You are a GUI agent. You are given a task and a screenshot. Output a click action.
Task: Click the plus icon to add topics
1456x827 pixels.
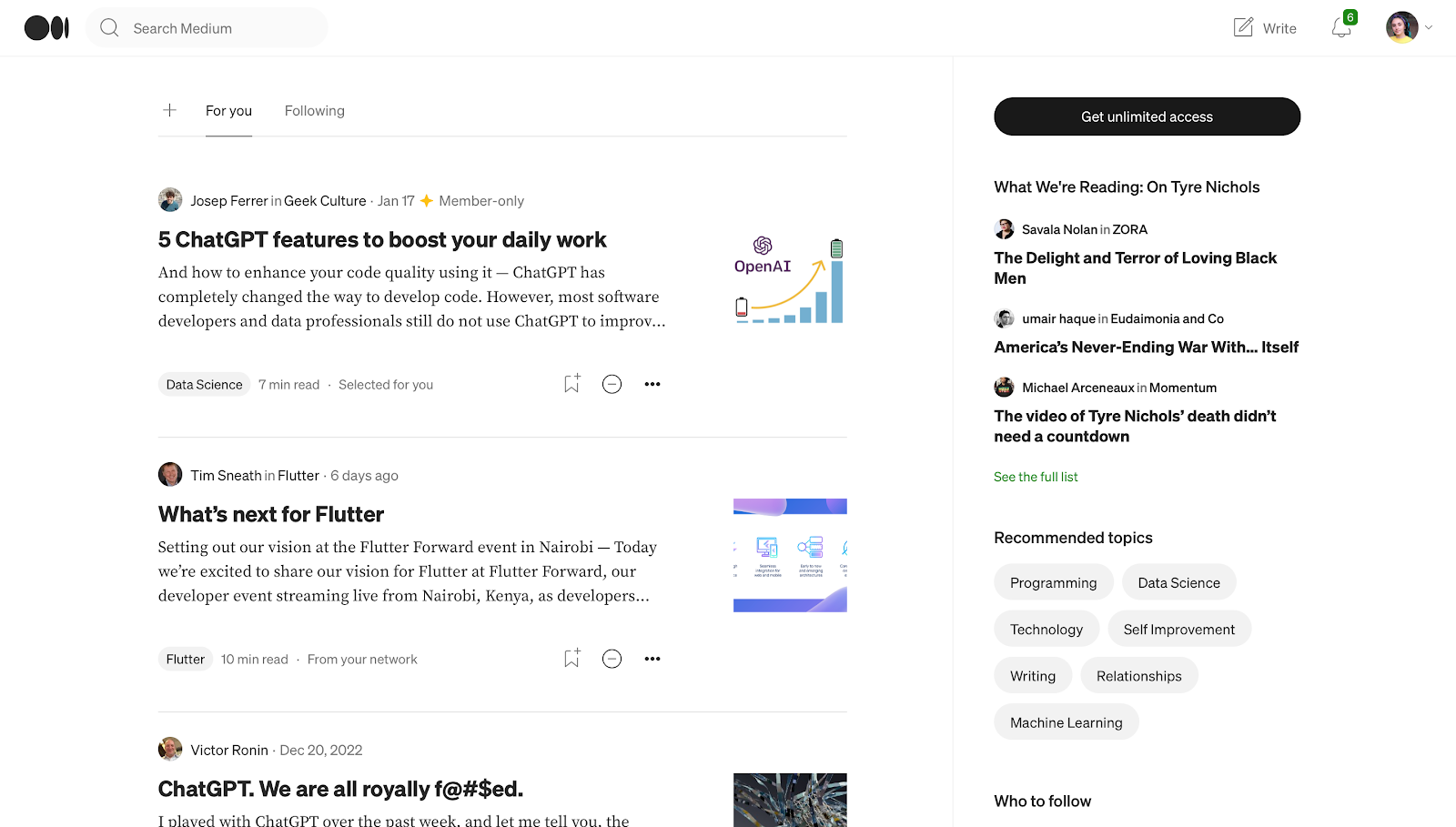pyautogui.click(x=169, y=109)
